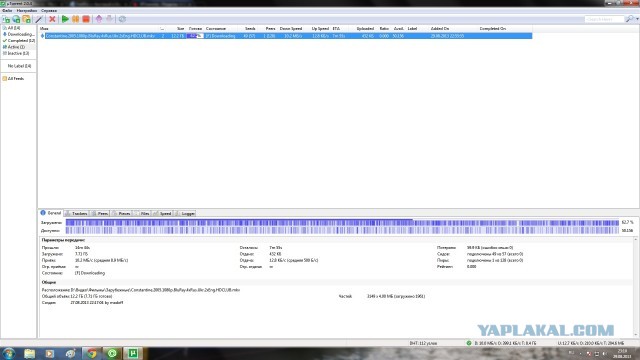Screen dimensions: 640x360
Task: Switch to the Peers tab
Action: [100, 213]
